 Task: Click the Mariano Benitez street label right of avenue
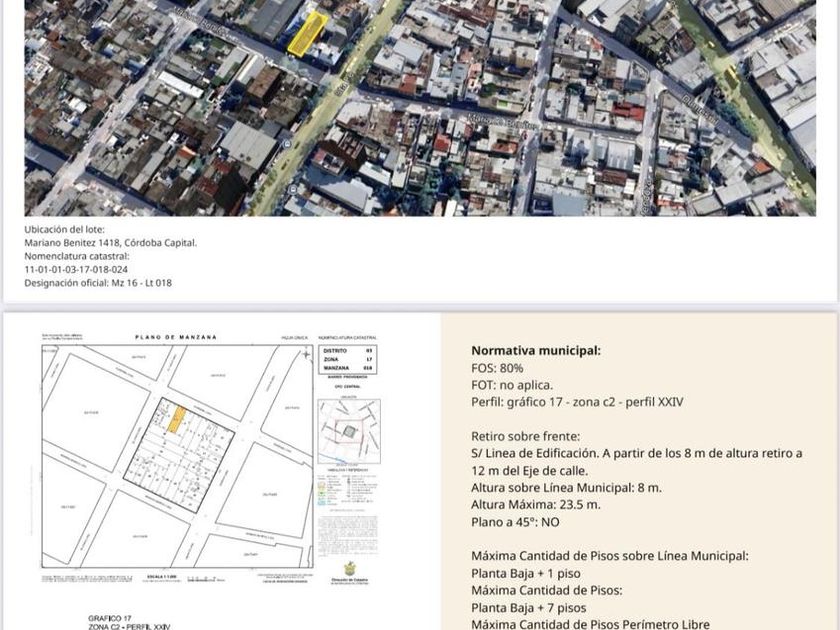pos(502,121)
